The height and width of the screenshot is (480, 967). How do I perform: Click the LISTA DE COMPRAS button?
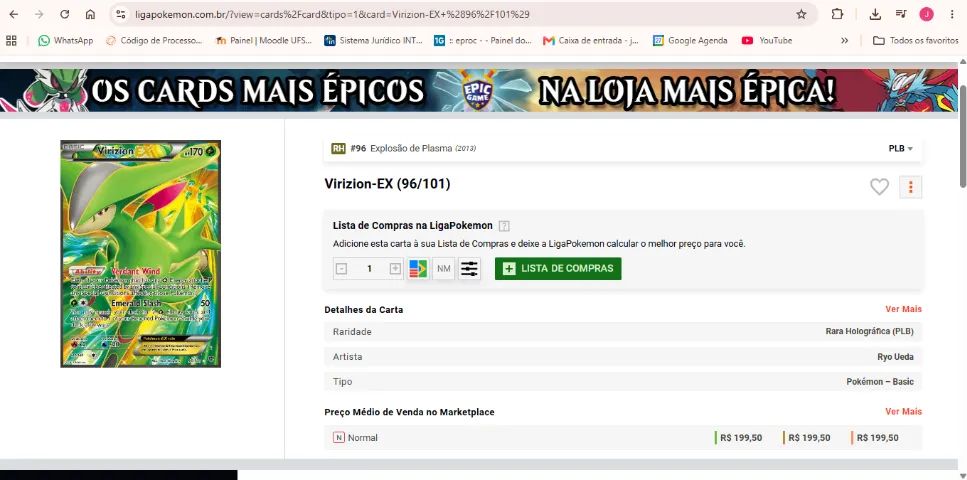coord(558,268)
